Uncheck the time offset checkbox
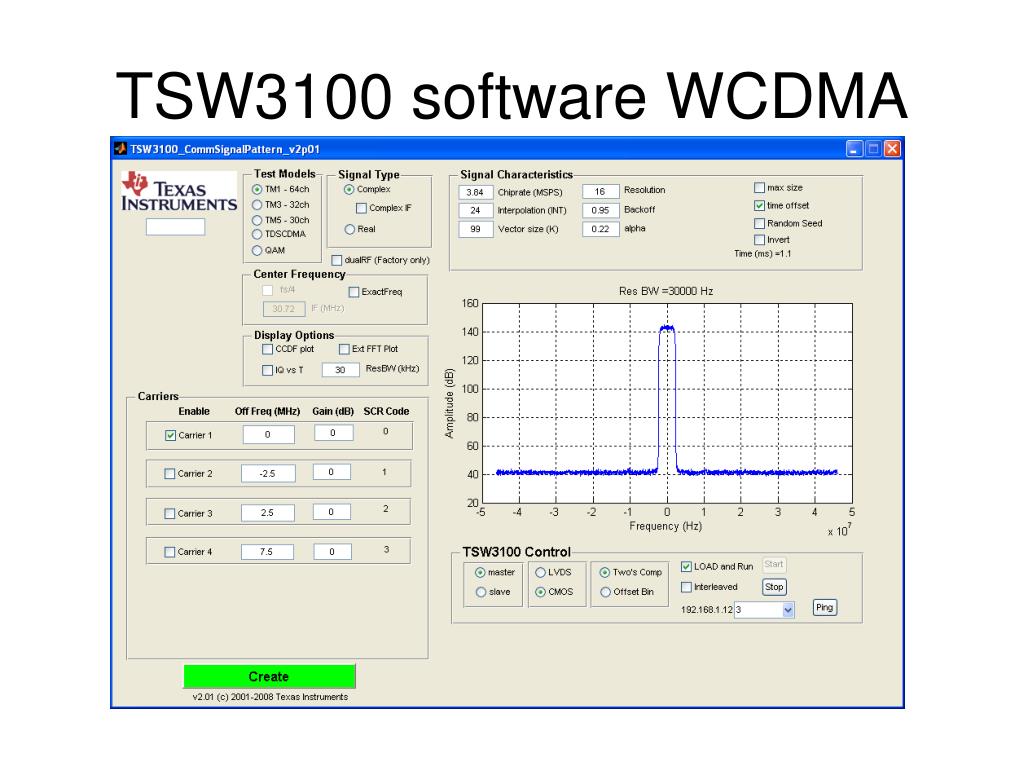 coord(760,205)
